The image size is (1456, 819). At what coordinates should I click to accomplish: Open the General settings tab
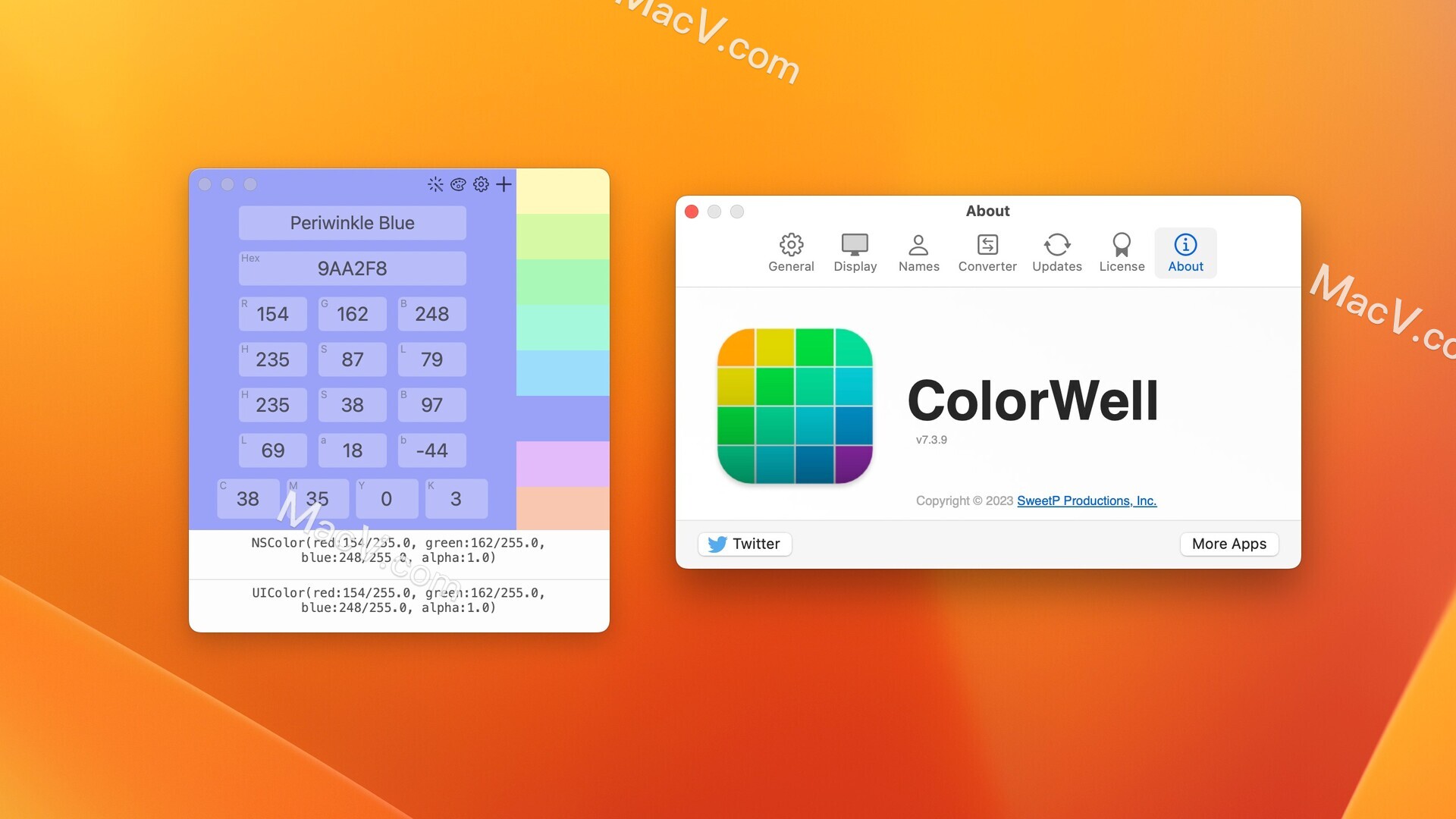792,253
